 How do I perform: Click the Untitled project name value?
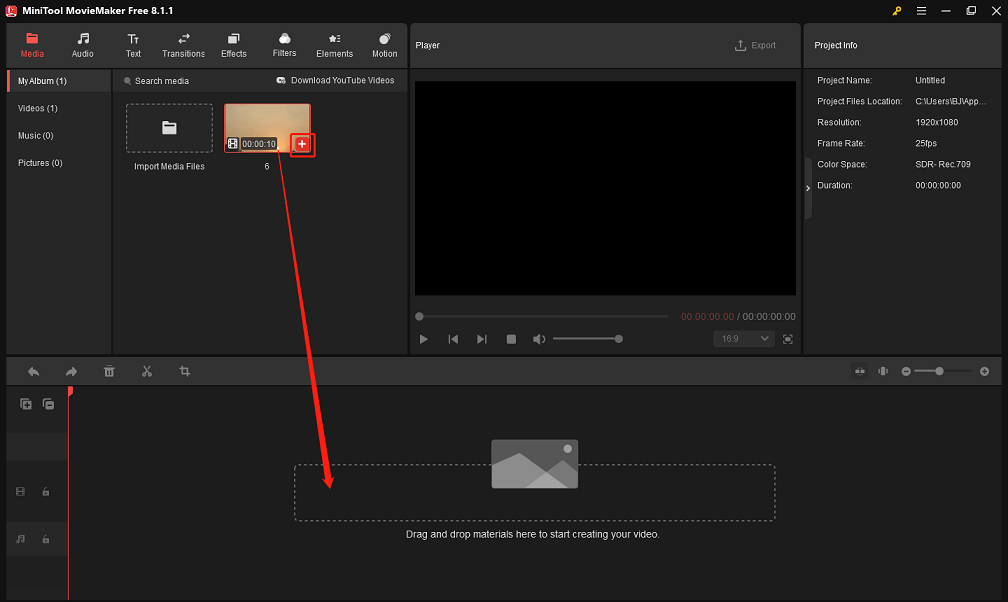pos(930,80)
